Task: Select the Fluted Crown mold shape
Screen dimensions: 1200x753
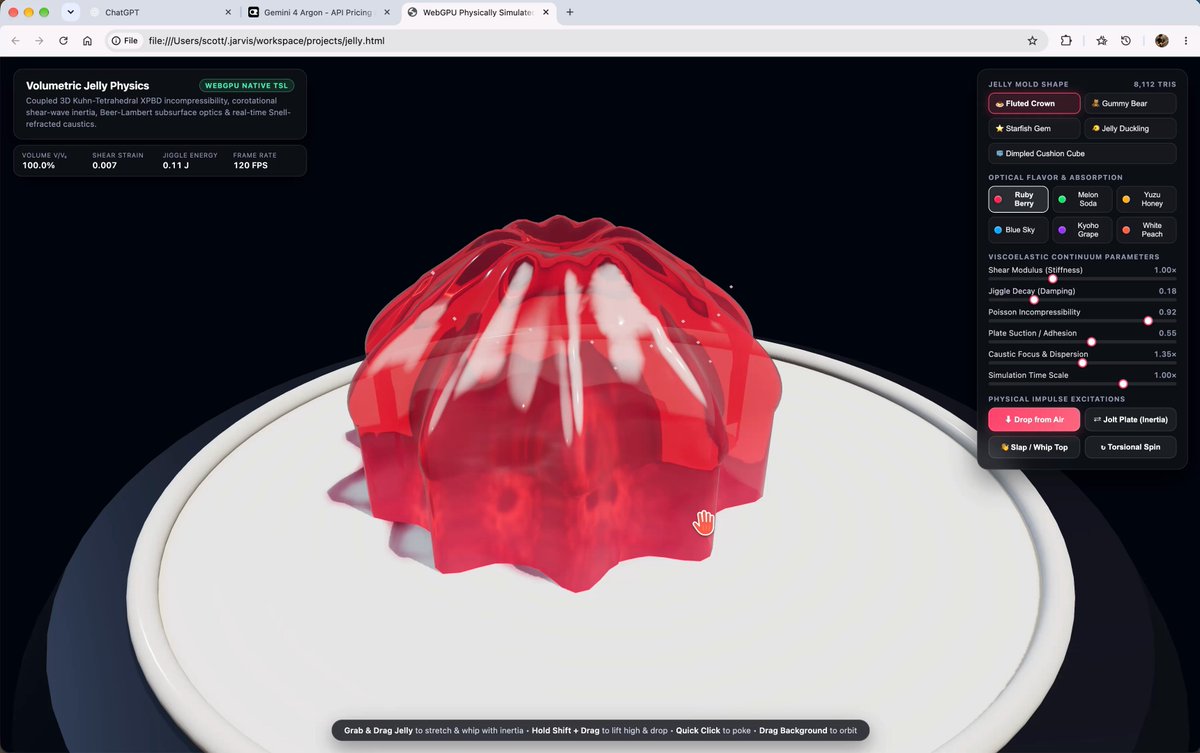Action: click(x=1034, y=103)
